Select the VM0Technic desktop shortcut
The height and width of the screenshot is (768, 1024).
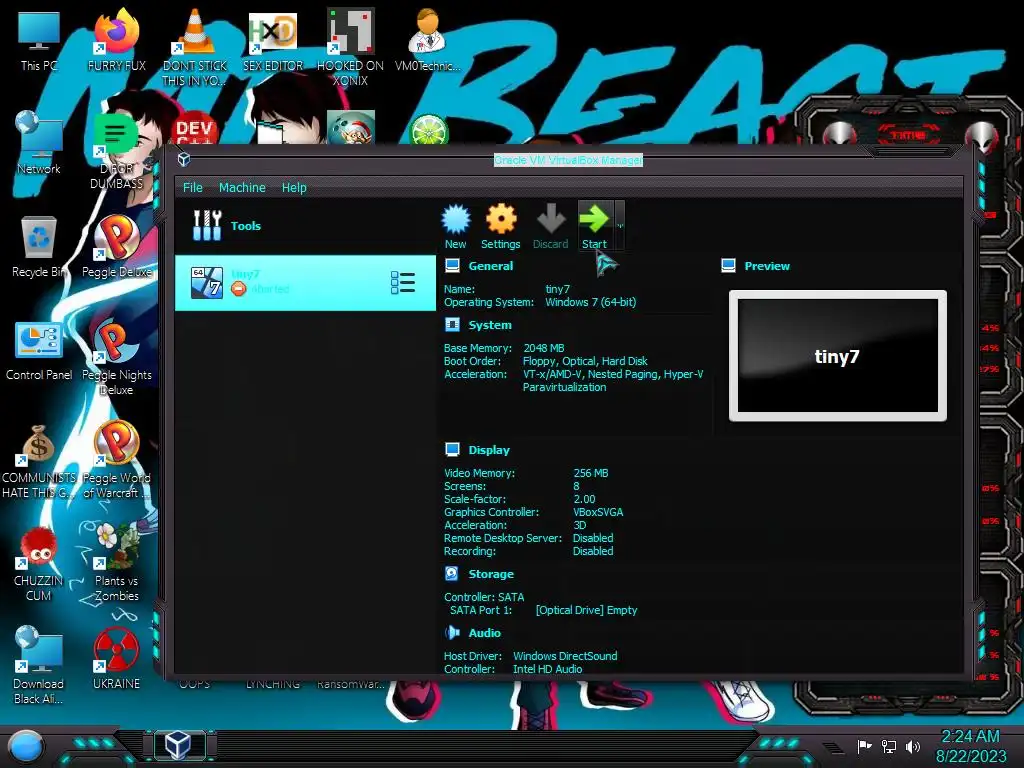click(x=428, y=42)
